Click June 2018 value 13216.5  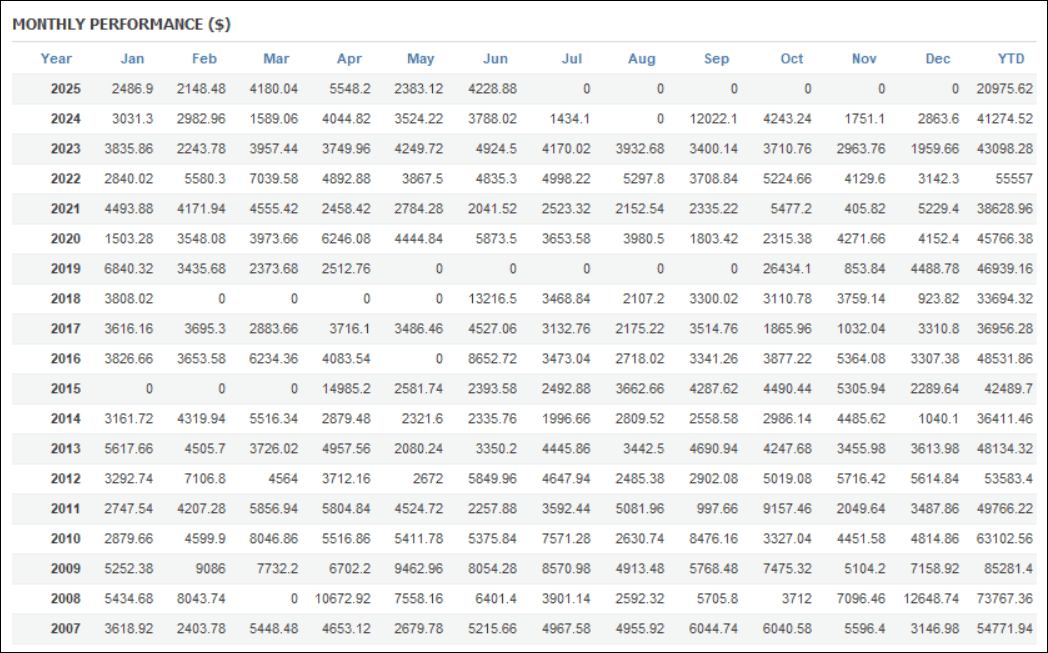pos(492,299)
